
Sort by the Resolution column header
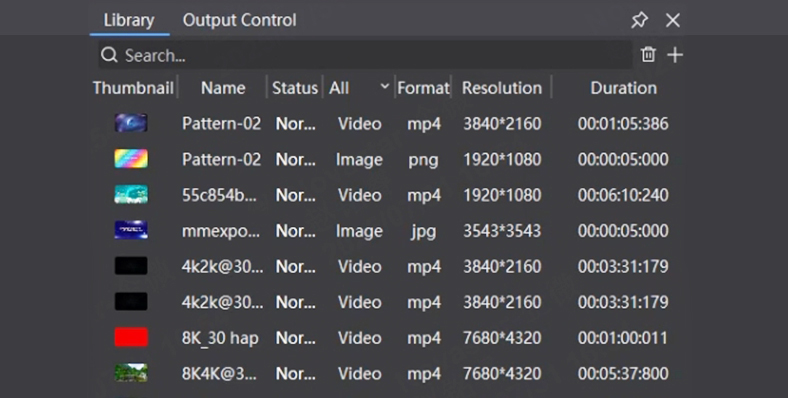502,88
